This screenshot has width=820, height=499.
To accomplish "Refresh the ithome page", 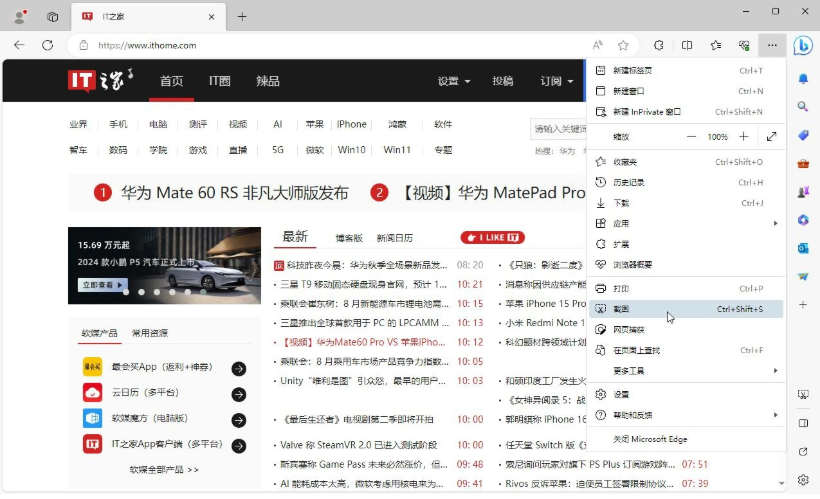I will [48, 45].
